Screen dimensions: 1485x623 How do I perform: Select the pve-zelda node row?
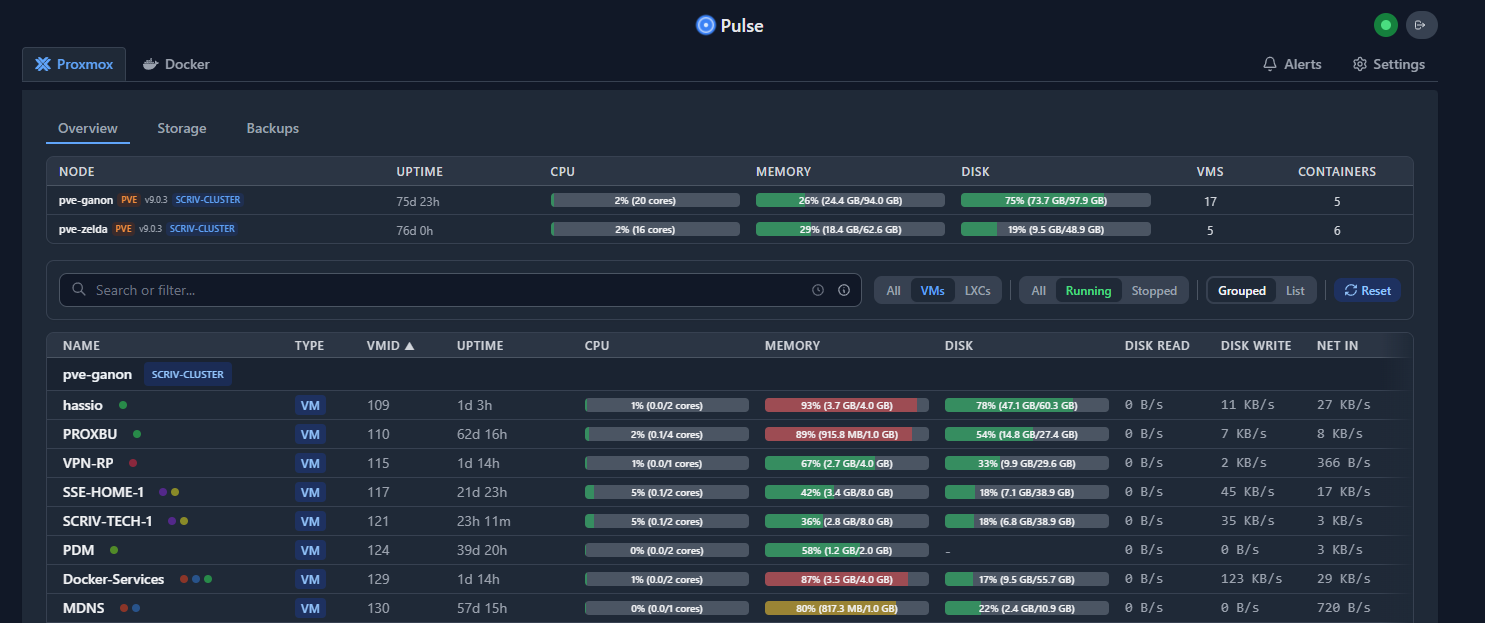729,229
